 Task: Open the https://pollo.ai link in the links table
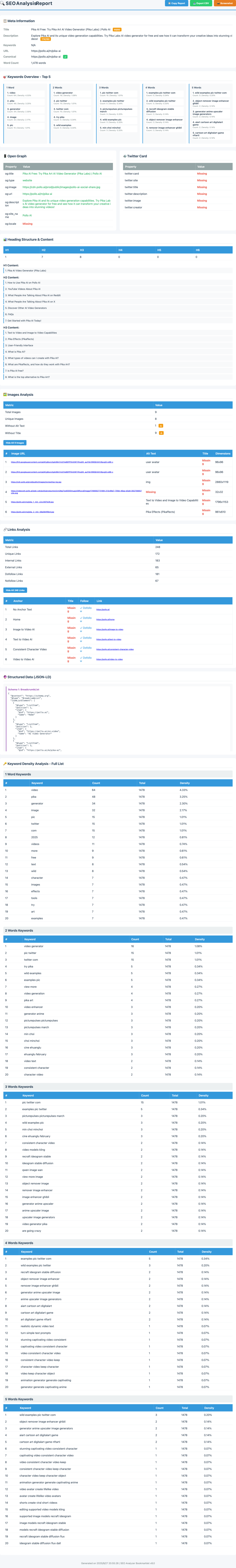103,609
